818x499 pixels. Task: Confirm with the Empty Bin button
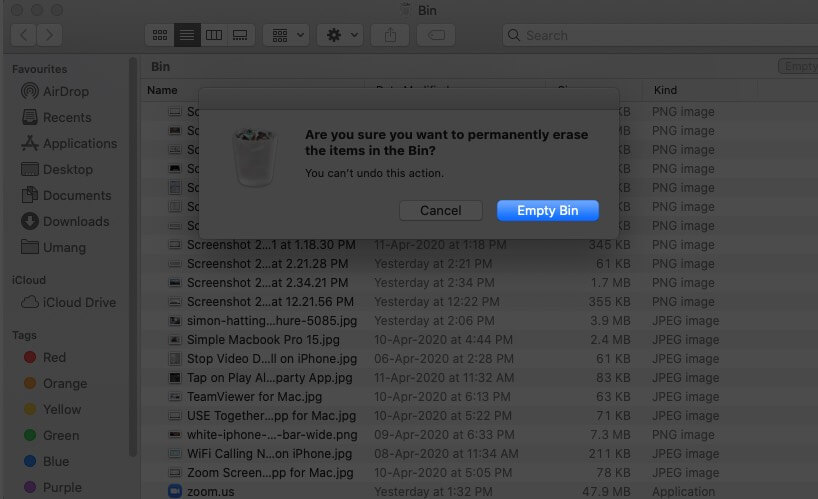[x=547, y=211]
